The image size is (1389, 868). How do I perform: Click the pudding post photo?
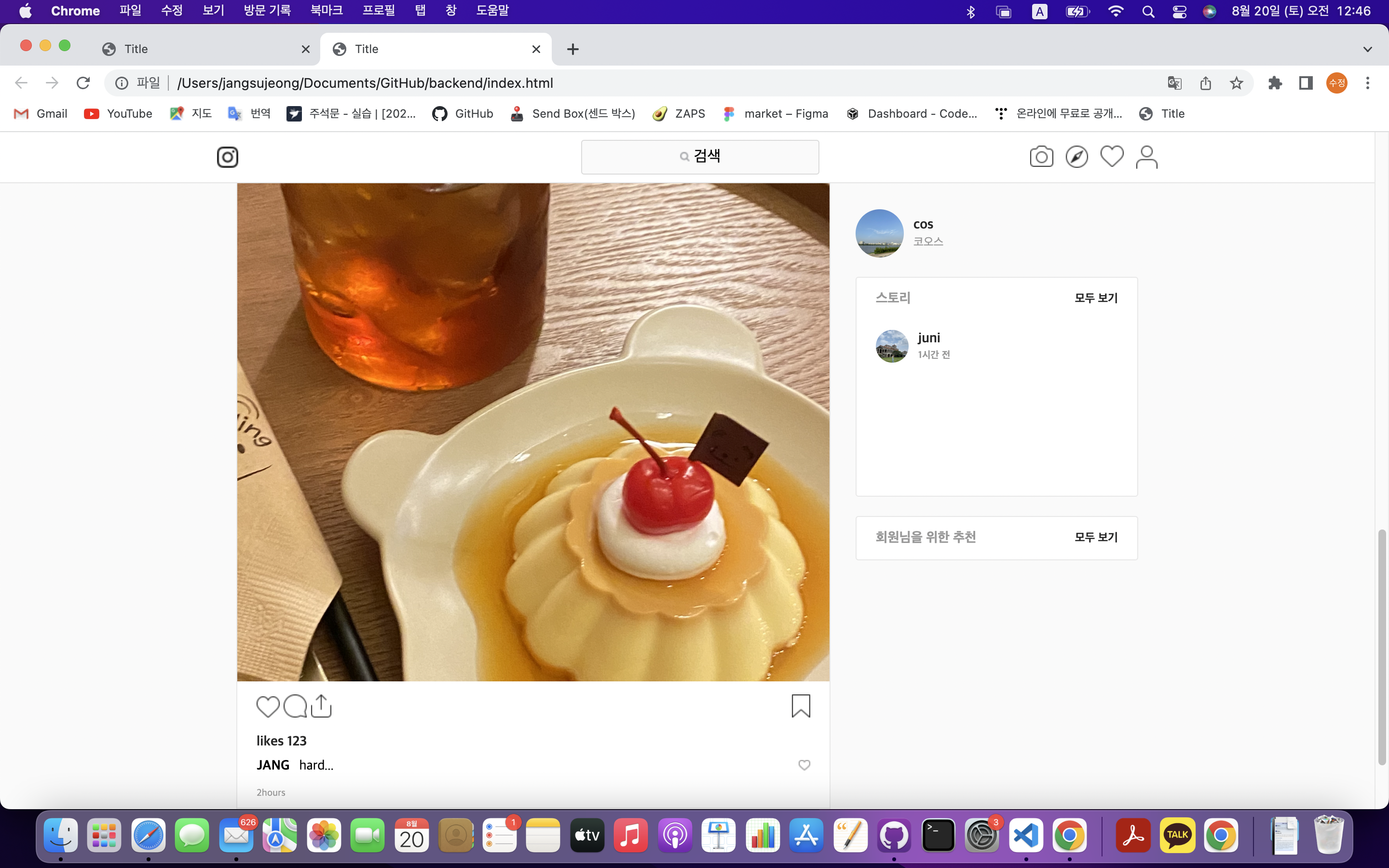533,432
